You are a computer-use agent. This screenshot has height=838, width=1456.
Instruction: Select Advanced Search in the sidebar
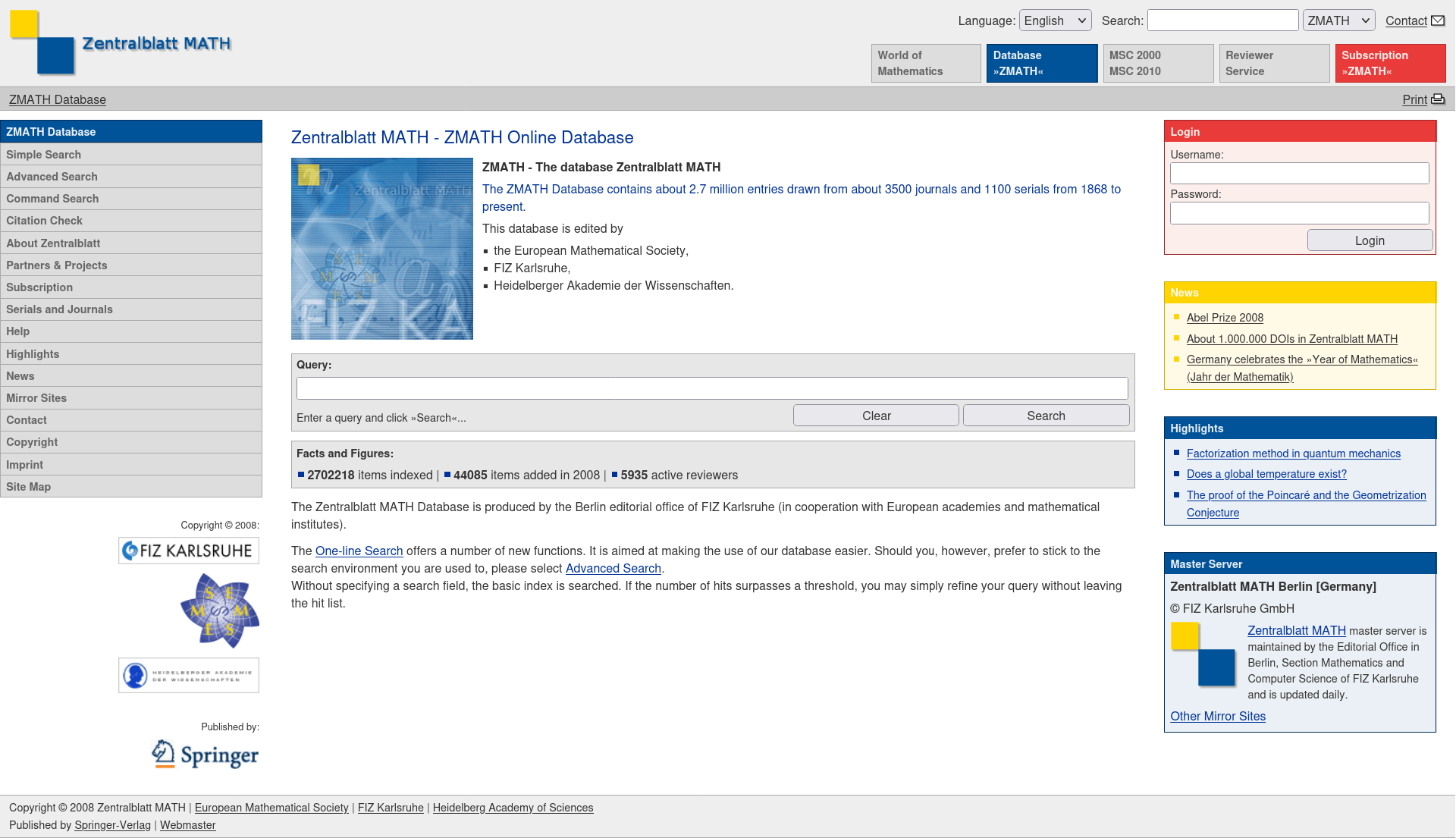point(52,177)
